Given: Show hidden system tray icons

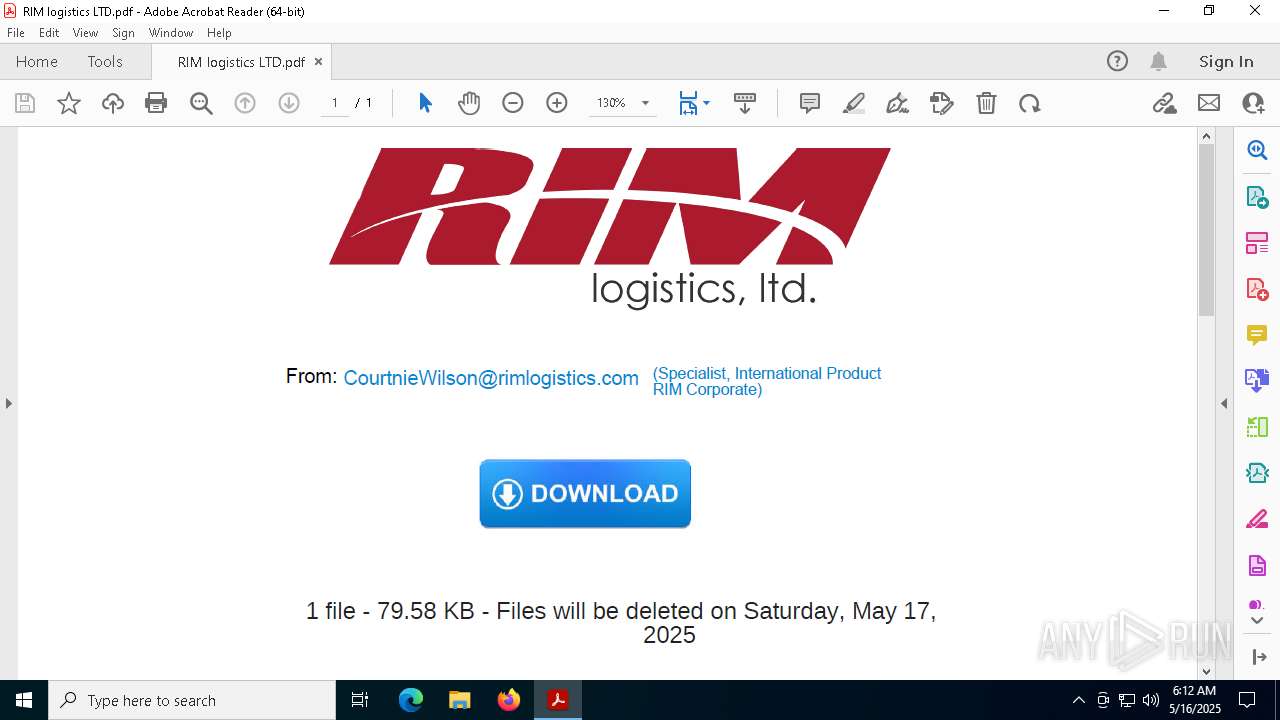Looking at the screenshot, I should [1078, 700].
